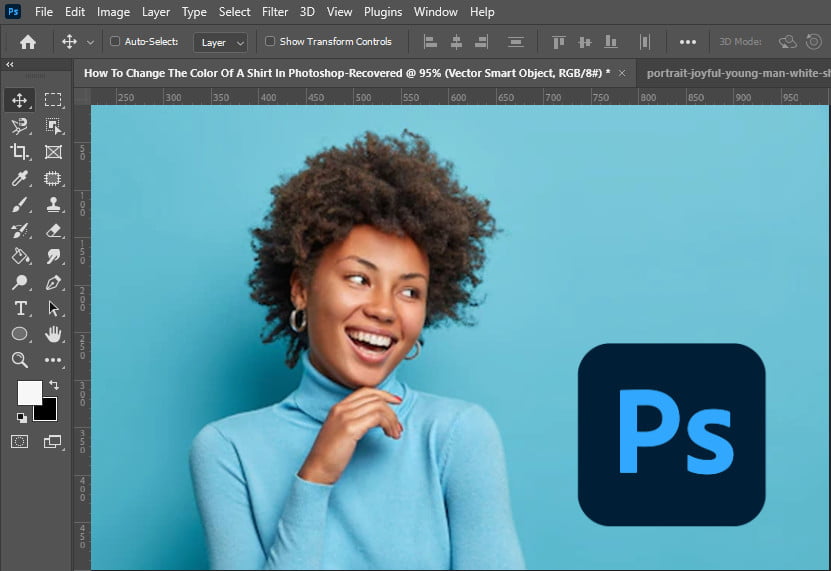Viewport: 831px width, 571px height.
Task: Select the Ellipse shape tool
Action: 20,334
